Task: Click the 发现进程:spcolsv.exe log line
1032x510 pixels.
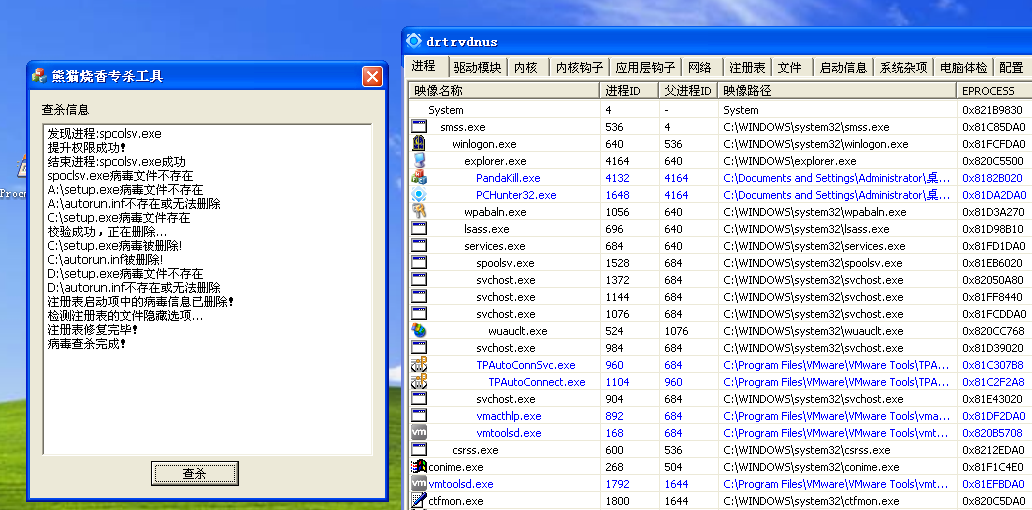Action: [105, 134]
